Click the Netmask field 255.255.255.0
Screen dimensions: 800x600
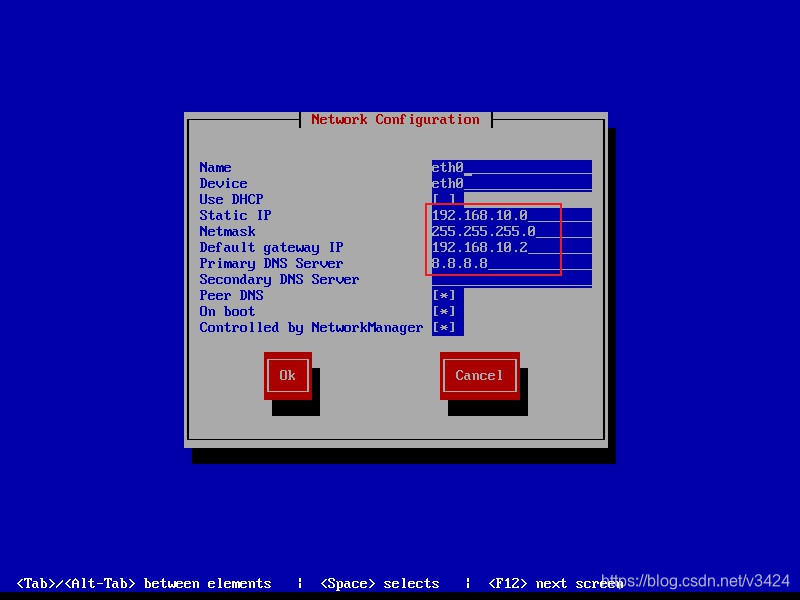pyautogui.click(x=512, y=231)
